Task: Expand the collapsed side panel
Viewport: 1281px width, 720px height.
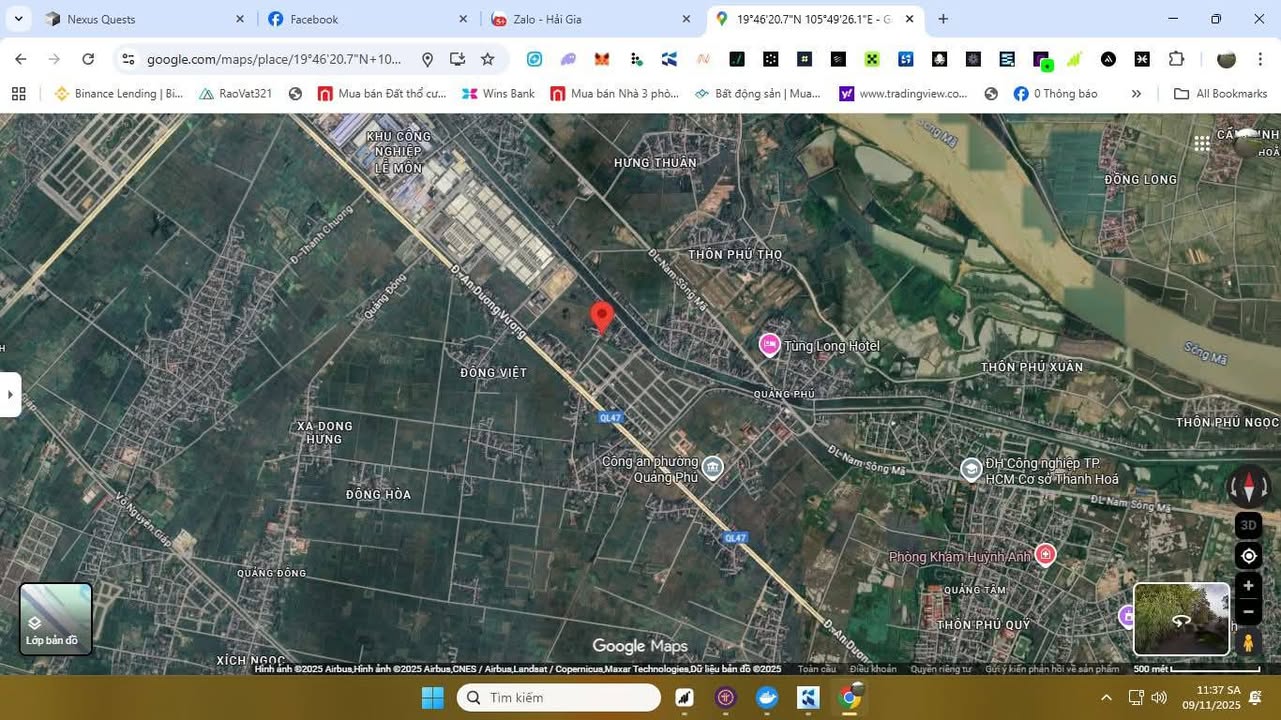Action: (10, 394)
